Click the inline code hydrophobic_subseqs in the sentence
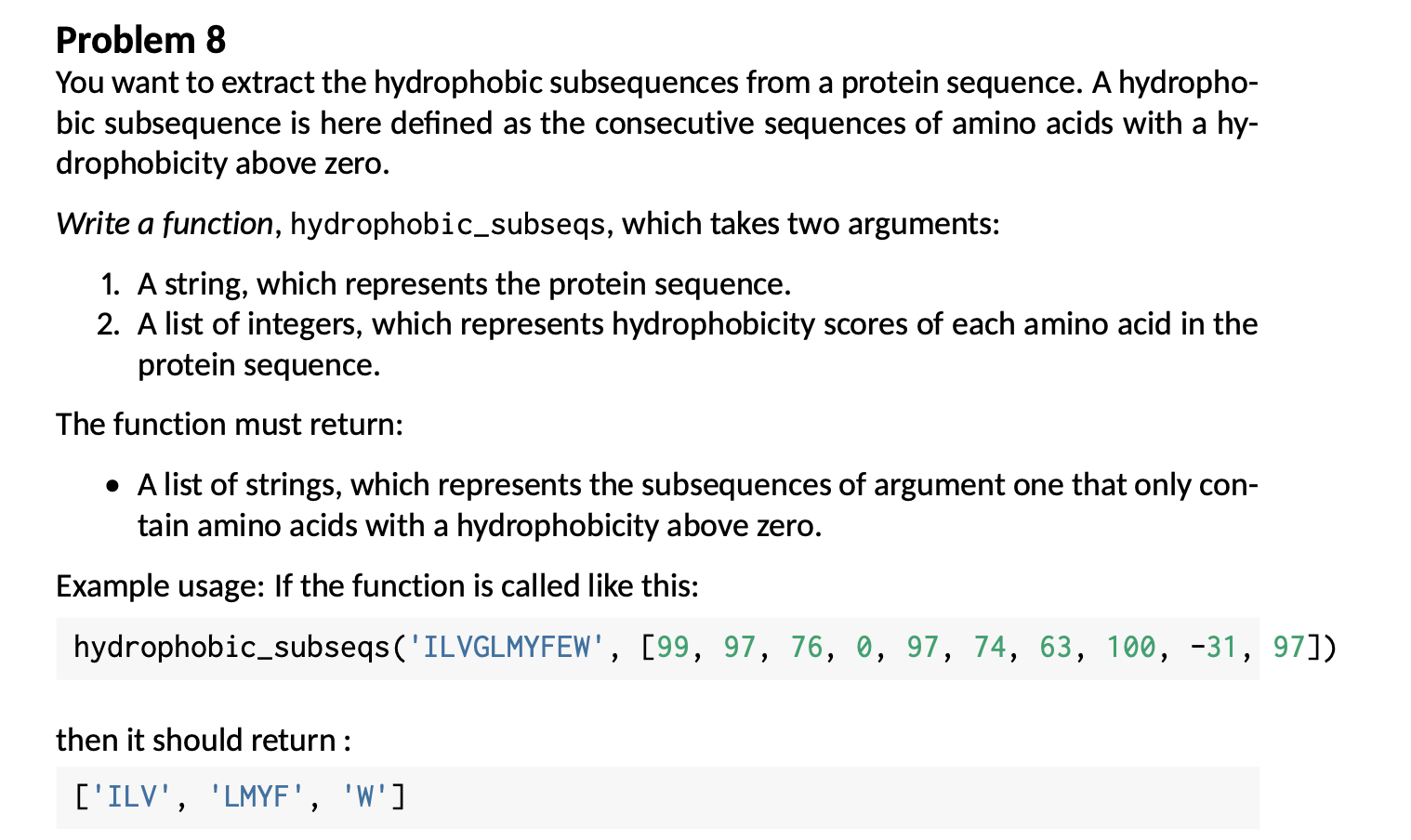The height and width of the screenshot is (840, 1411). coord(447,225)
